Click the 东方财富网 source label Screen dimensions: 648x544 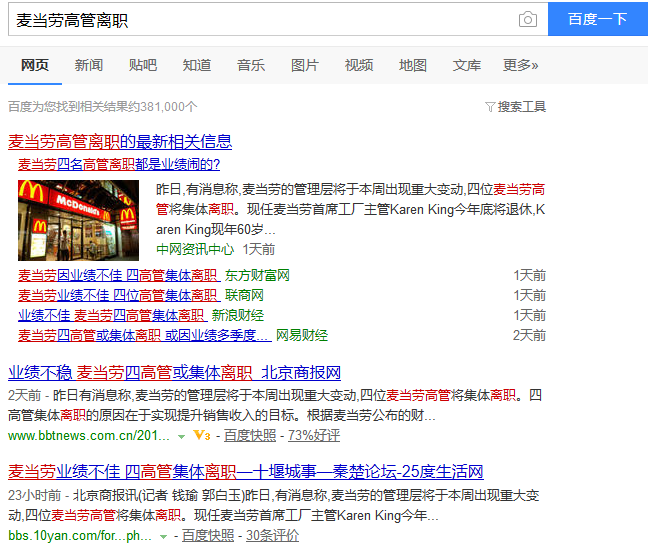257,275
